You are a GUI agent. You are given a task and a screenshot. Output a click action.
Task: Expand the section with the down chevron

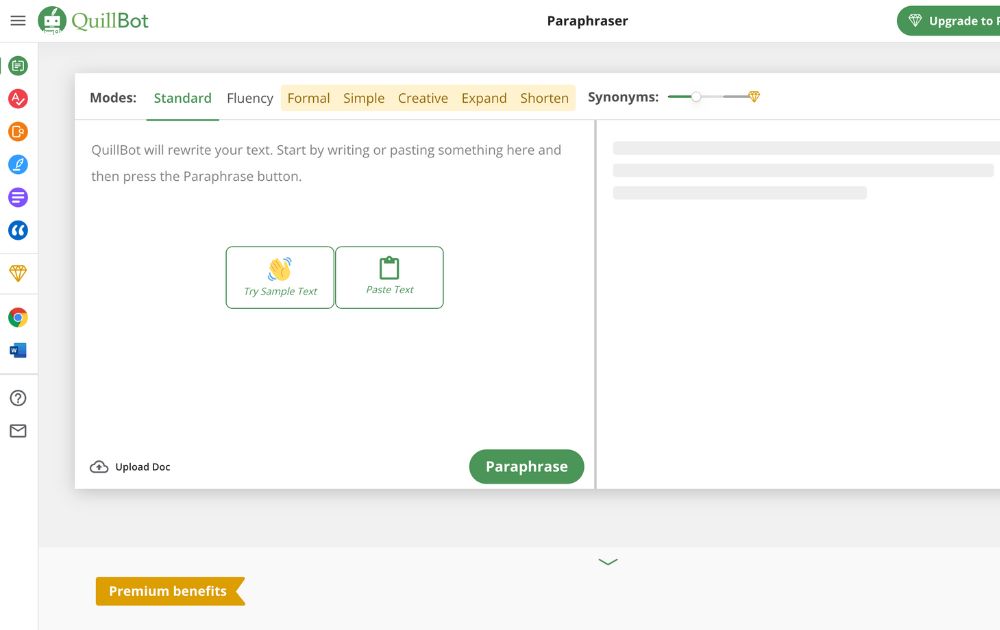point(608,562)
